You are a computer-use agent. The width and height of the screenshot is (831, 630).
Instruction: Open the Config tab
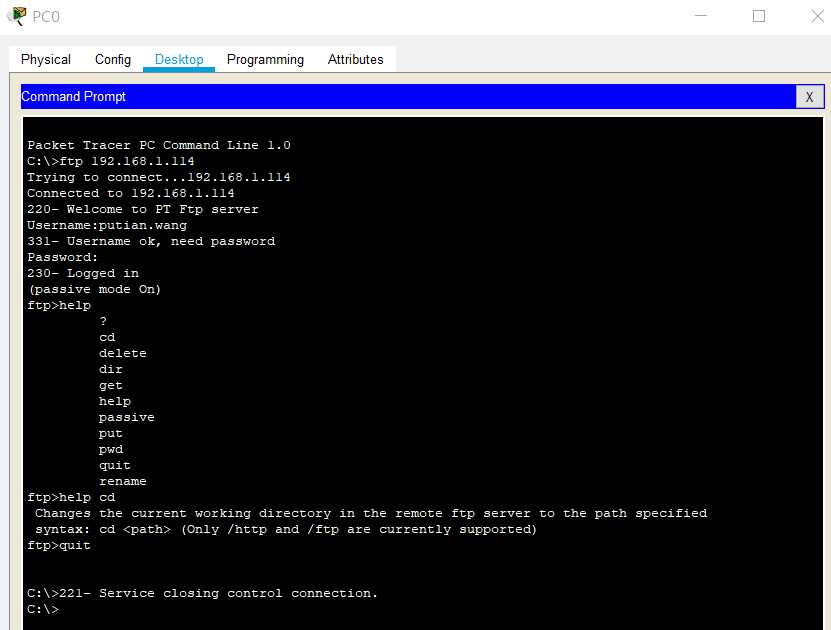(x=112, y=59)
